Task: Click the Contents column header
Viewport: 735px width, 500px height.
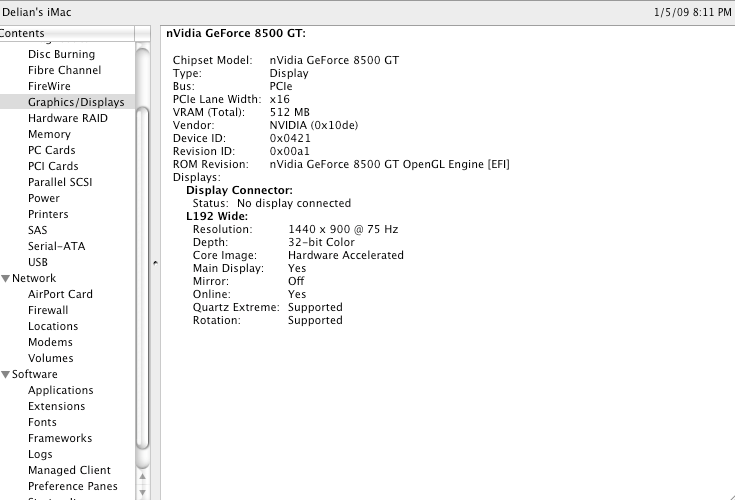Action: point(67,33)
